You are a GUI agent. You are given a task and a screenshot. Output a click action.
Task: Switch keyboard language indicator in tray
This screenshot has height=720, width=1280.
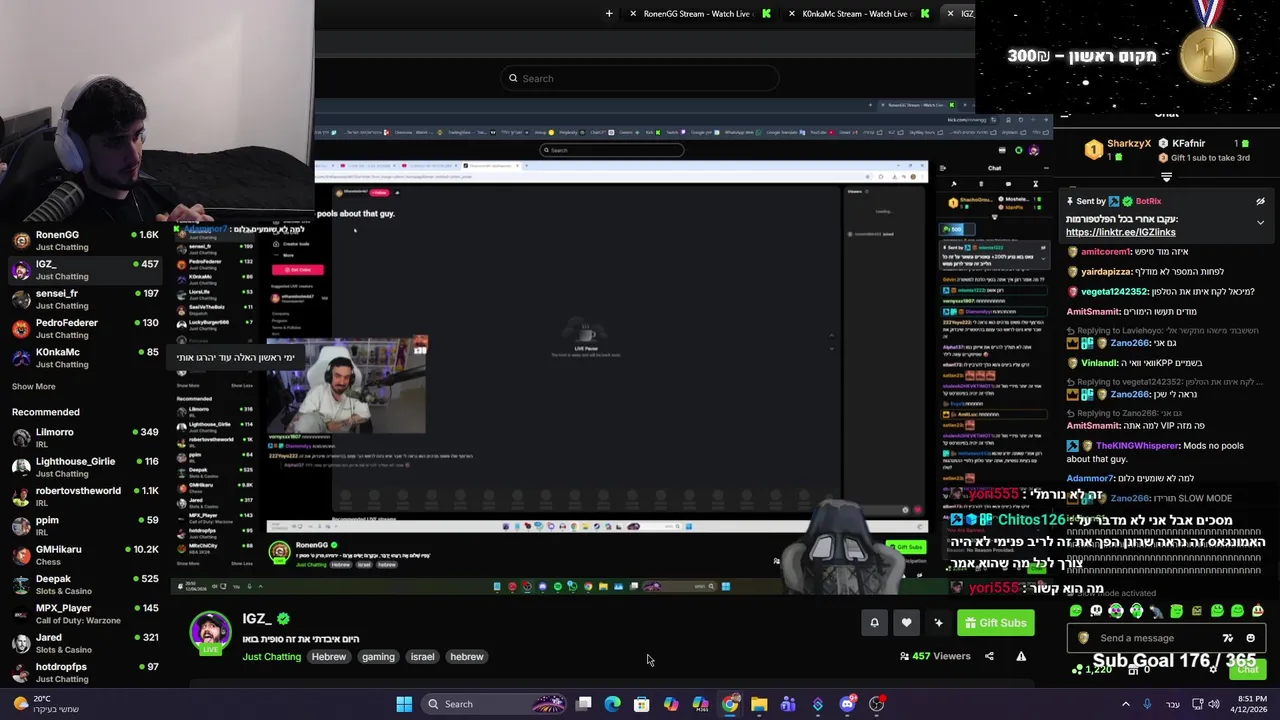coord(1172,704)
